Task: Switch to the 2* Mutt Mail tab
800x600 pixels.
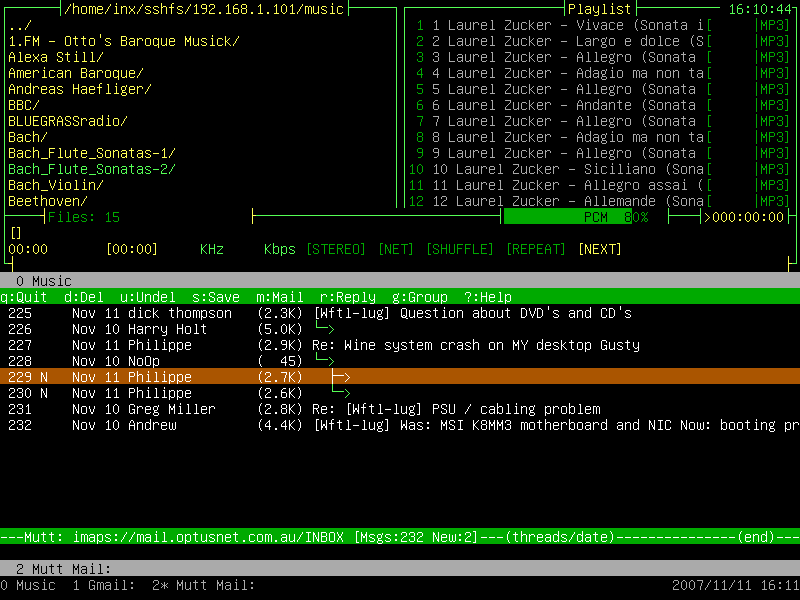Action: click(x=203, y=585)
